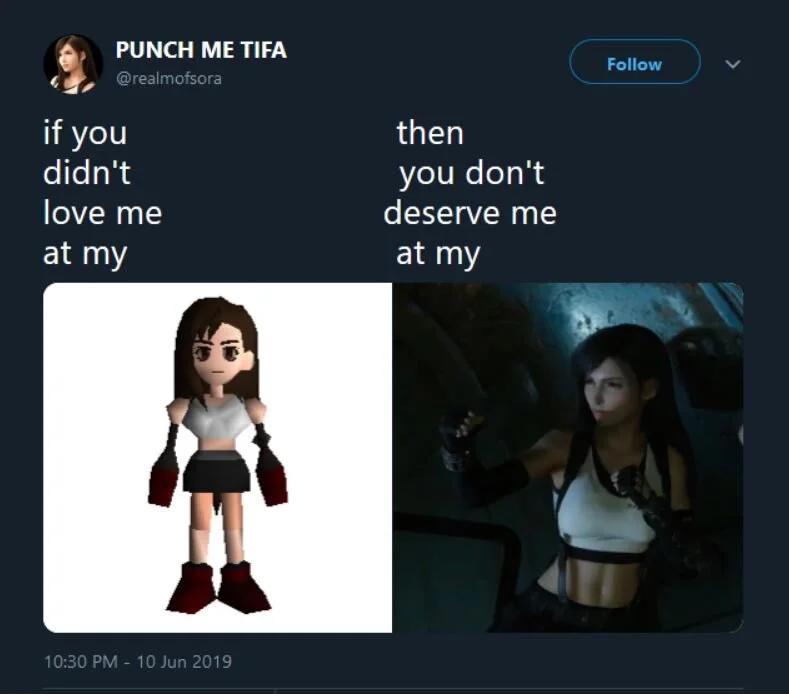Click the 'you don't' tweet line
The width and height of the screenshot is (789, 699).
[x=471, y=174]
